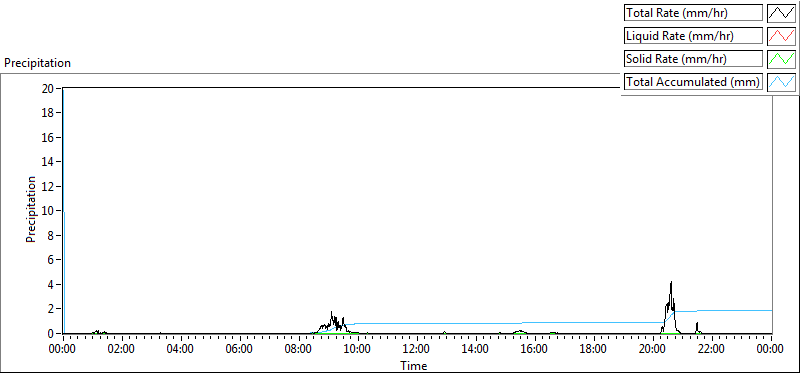Click the y-axis value 10
Viewport: 800px width, 373px height.
pyautogui.click(x=48, y=211)
